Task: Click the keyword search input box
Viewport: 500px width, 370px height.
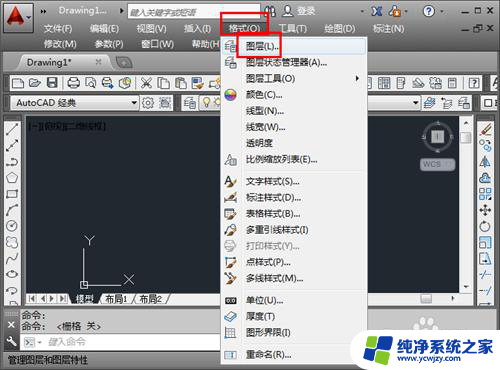Action: point(193,12)
